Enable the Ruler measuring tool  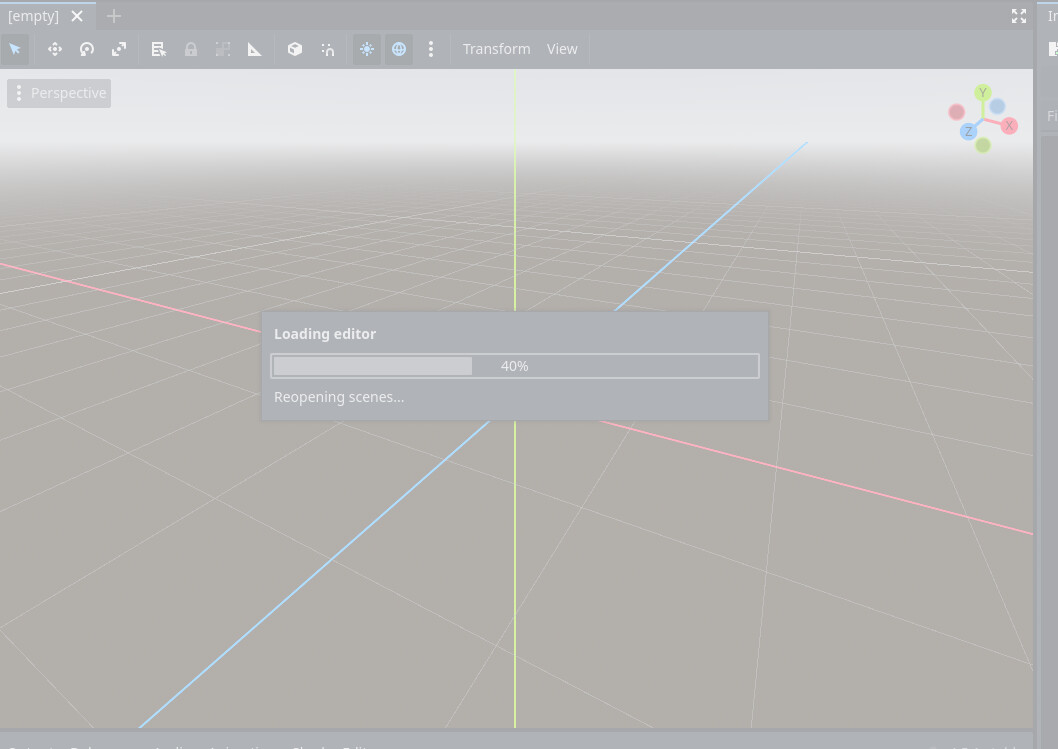tap(255, 49)
